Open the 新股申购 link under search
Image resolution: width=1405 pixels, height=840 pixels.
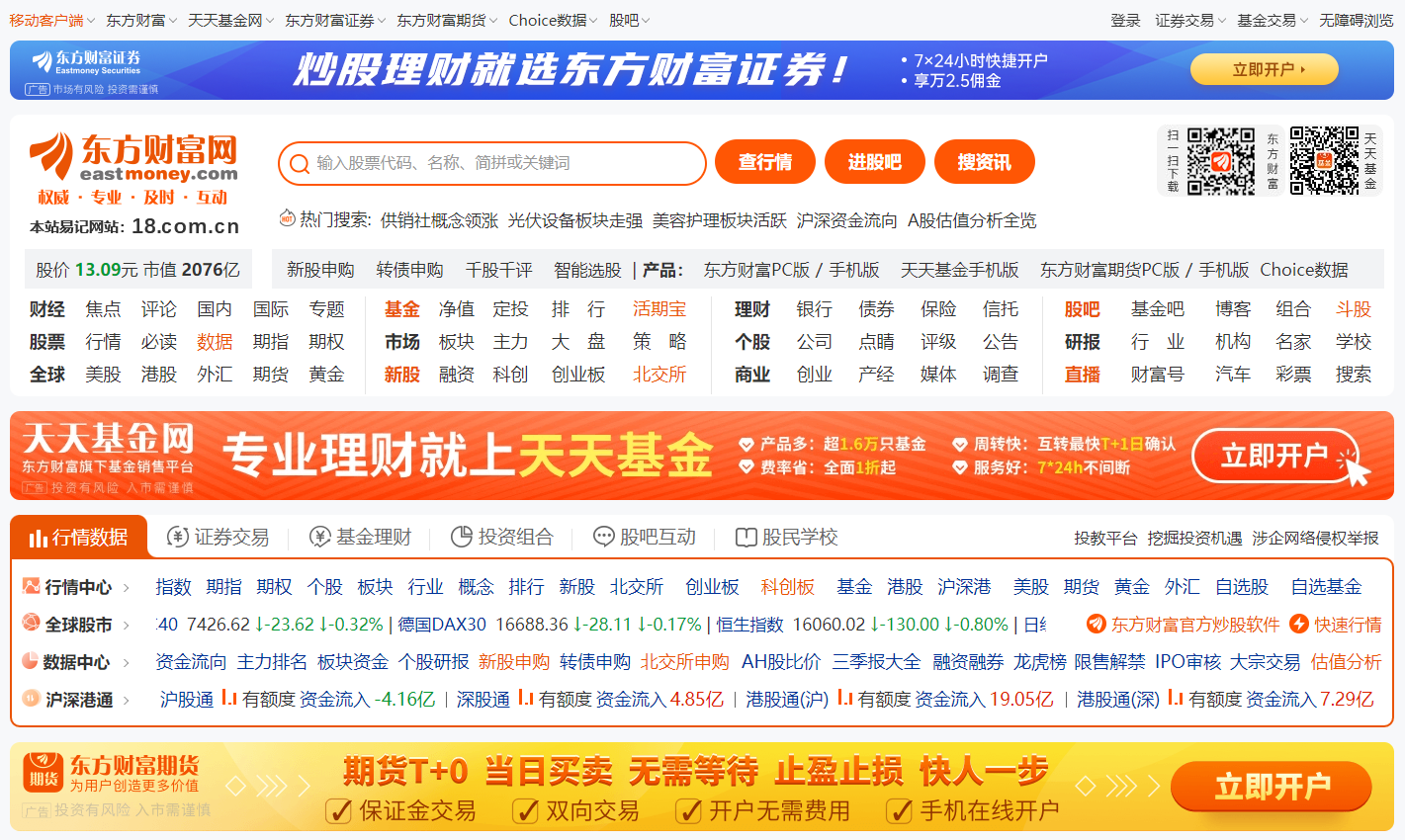point(320,270)
